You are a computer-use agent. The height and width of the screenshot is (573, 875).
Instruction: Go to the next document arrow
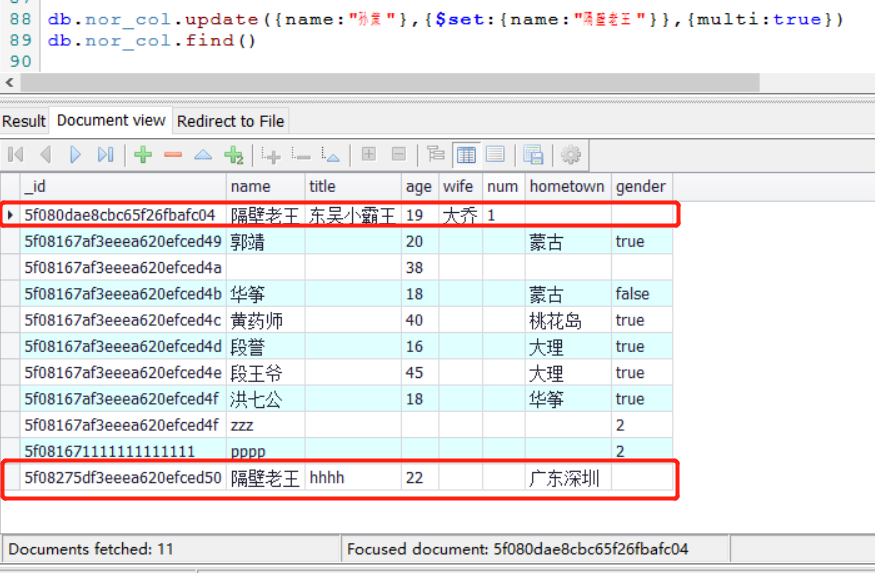(75, 155)
